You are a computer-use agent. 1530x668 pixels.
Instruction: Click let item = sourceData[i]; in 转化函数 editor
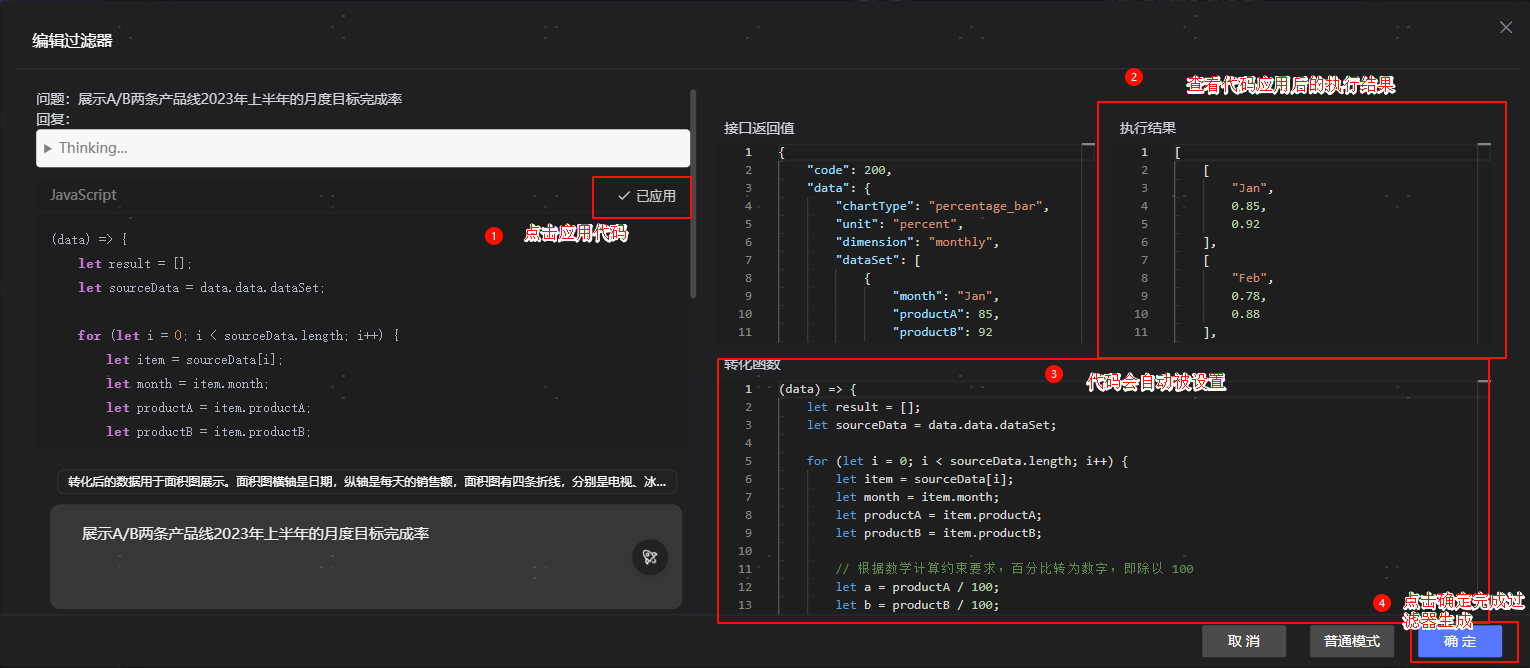click(x=923, y=479)
